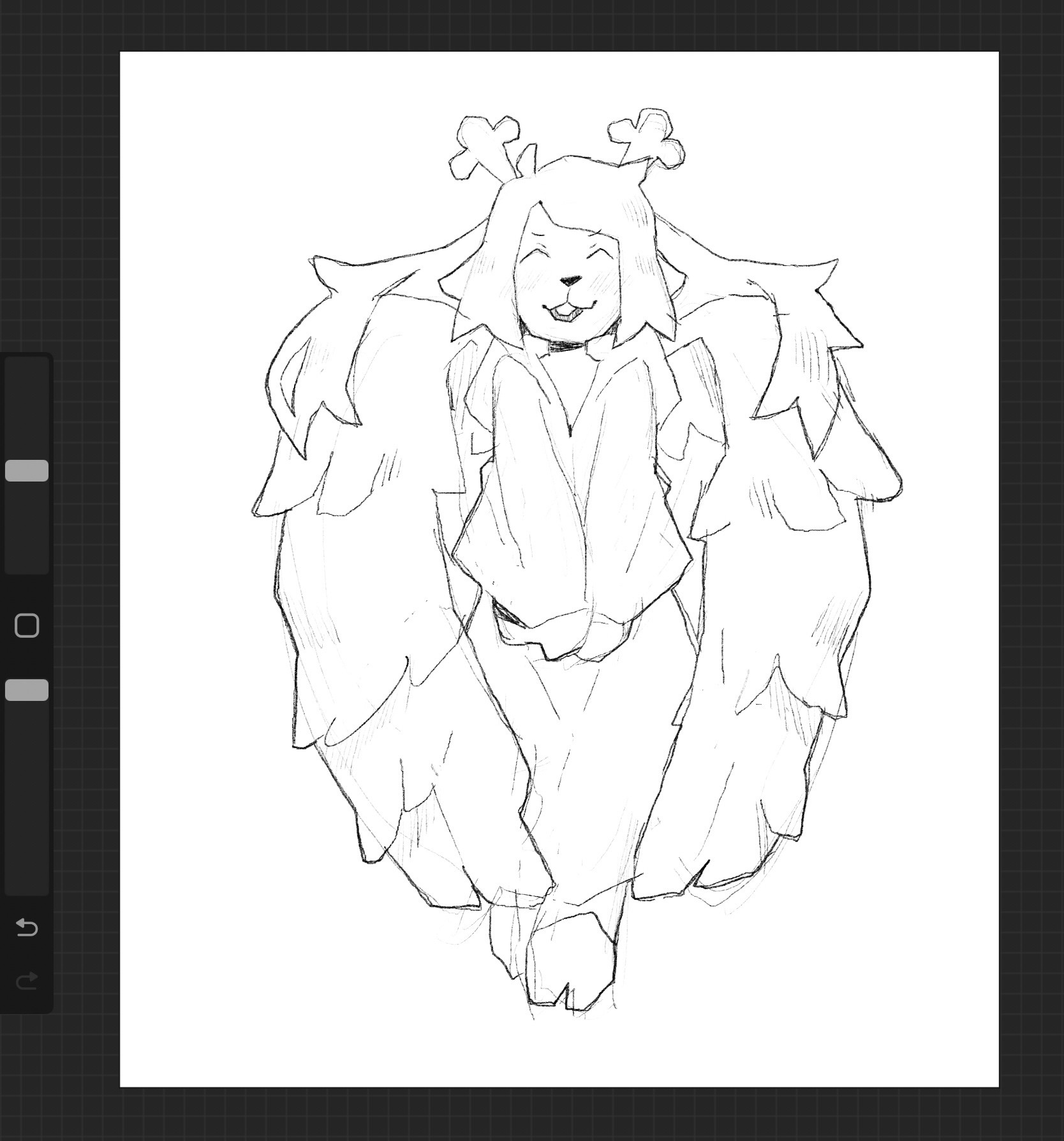Screen dimensions: 1064x1141
Task: Click the brush opacity slider handle
Action: (x=27, y=690)
